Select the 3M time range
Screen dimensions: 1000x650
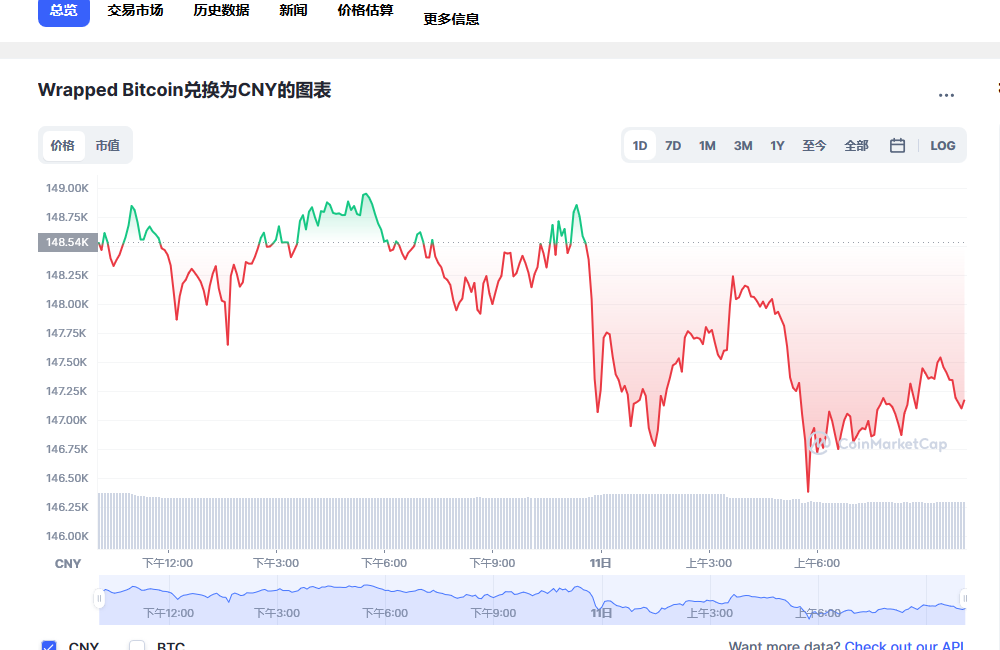click(x=743, y=145)
